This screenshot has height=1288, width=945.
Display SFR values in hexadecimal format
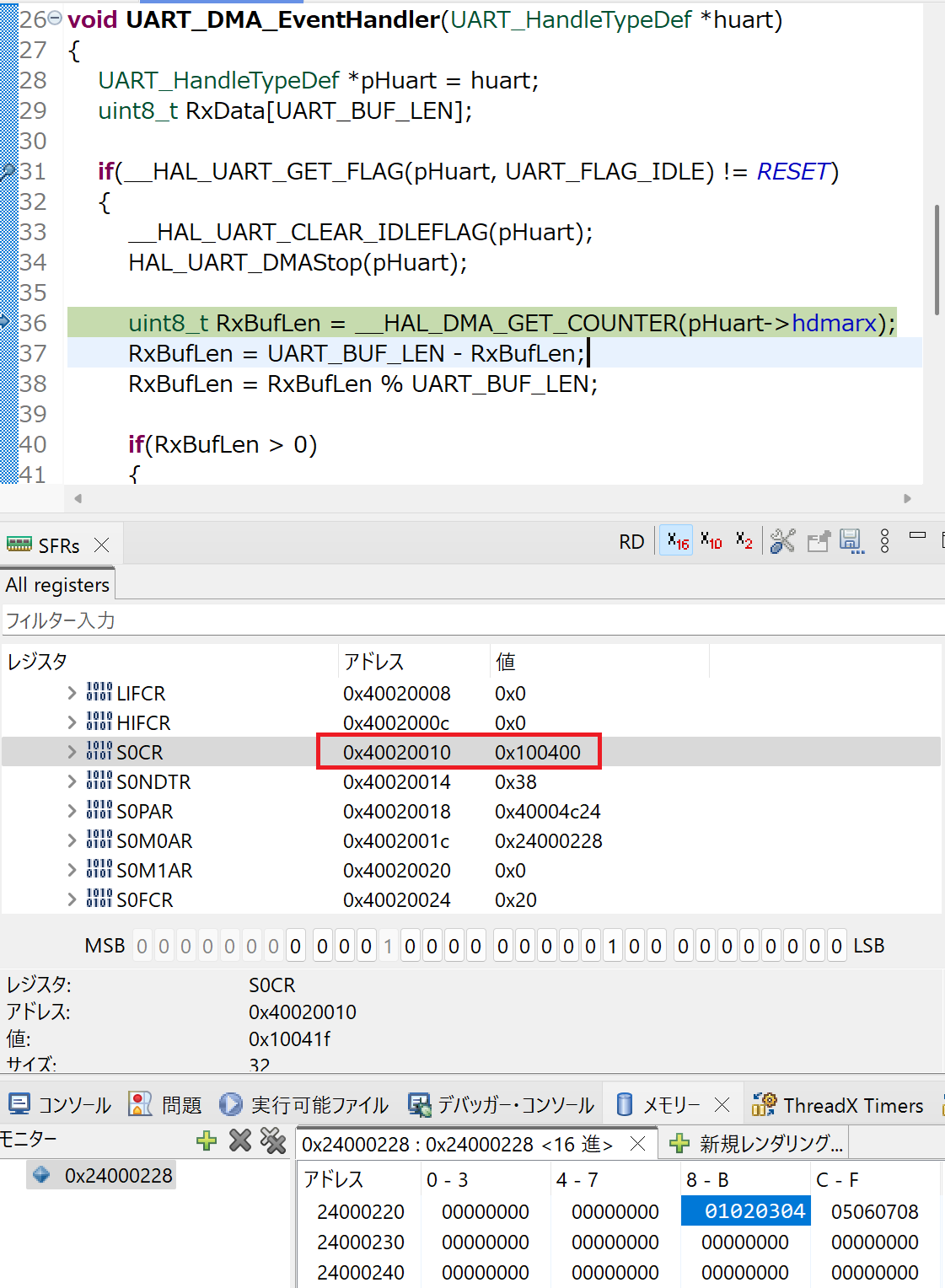(x=675, y=541)
